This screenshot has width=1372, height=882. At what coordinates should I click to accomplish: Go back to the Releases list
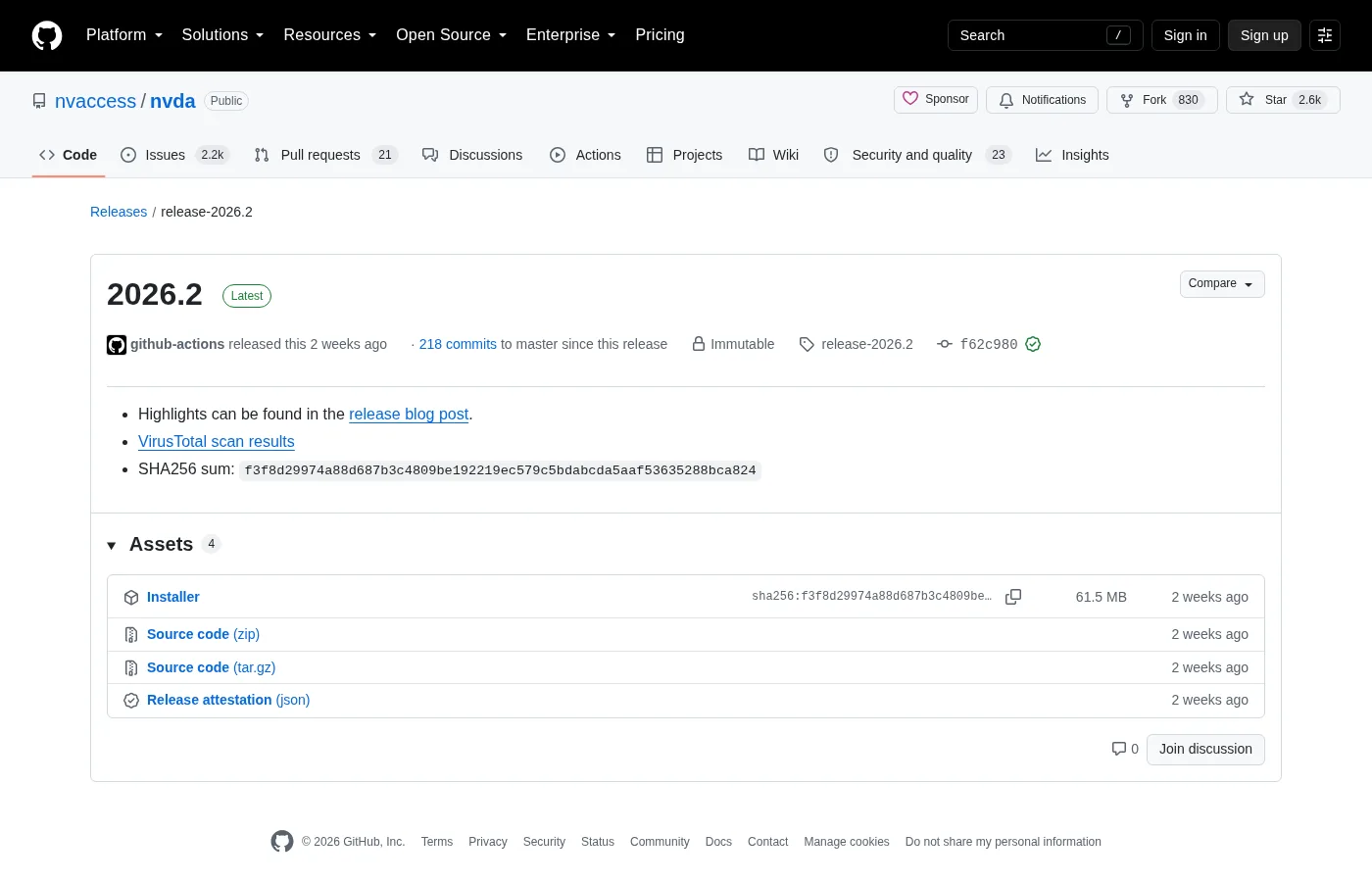(119, 212)
